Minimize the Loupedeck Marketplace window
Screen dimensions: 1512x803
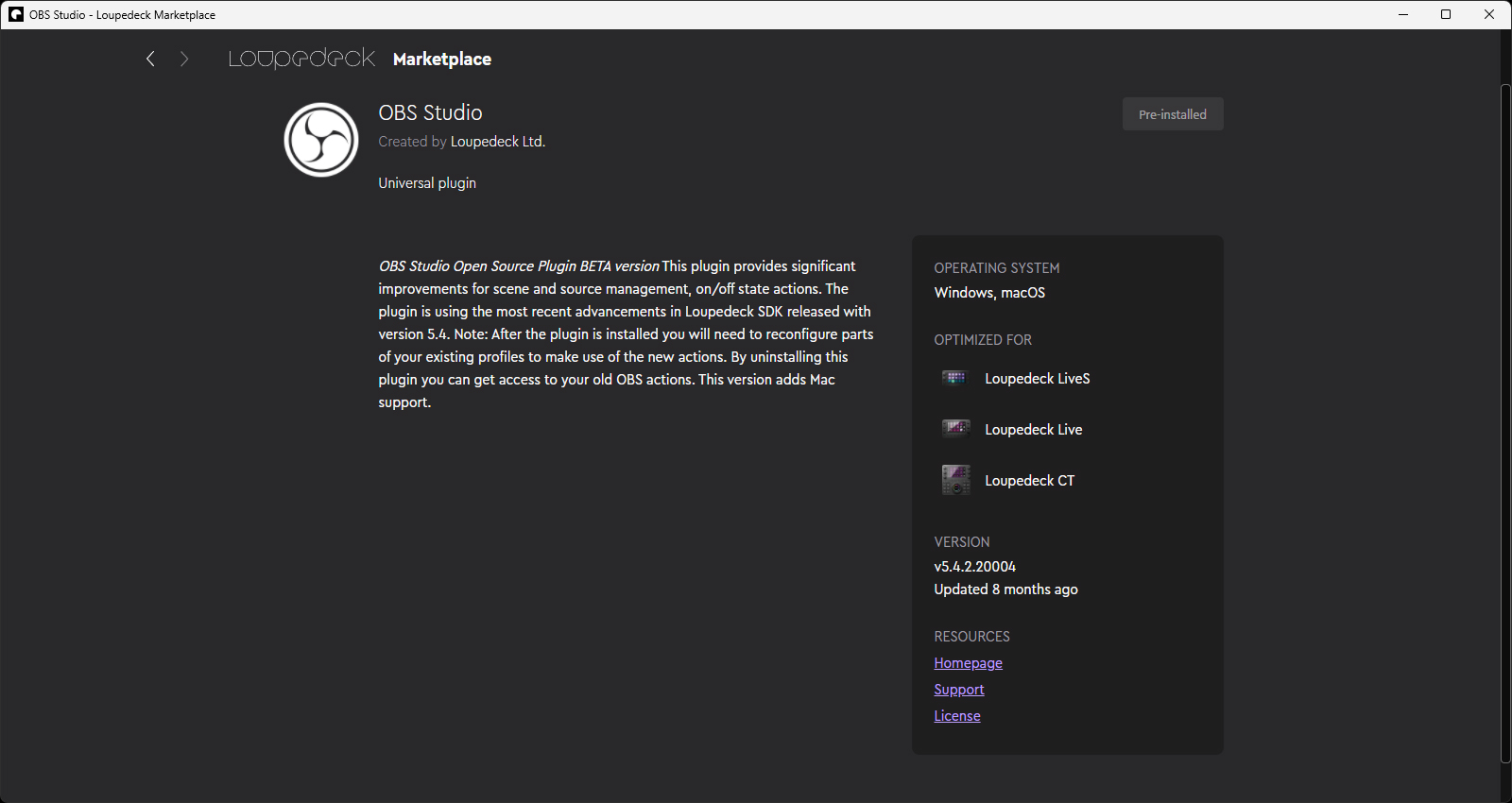click(x=1403, y=14)
